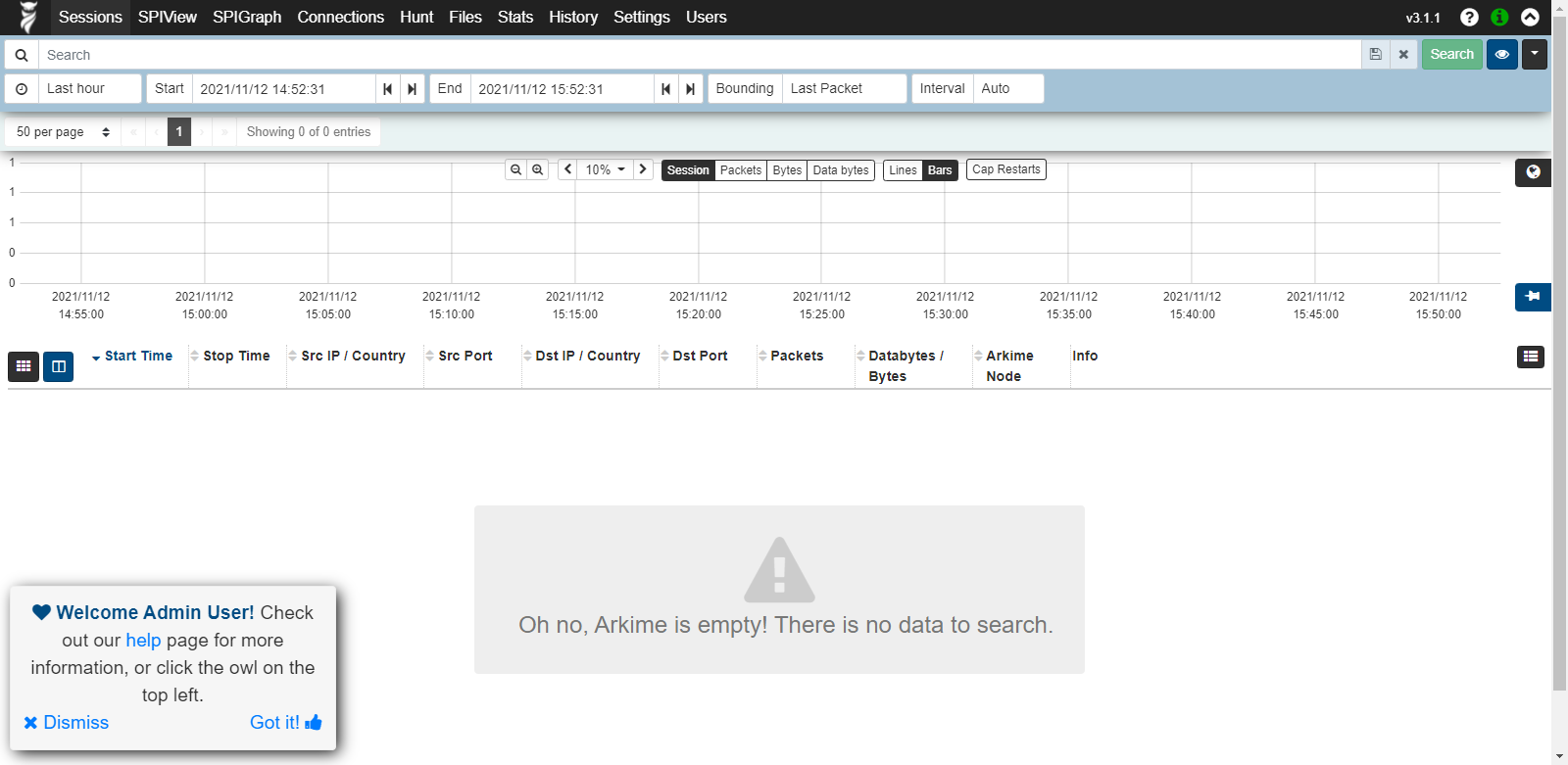Zoom in on the timeline graph

pyautogui.click(x=537, y=169)
